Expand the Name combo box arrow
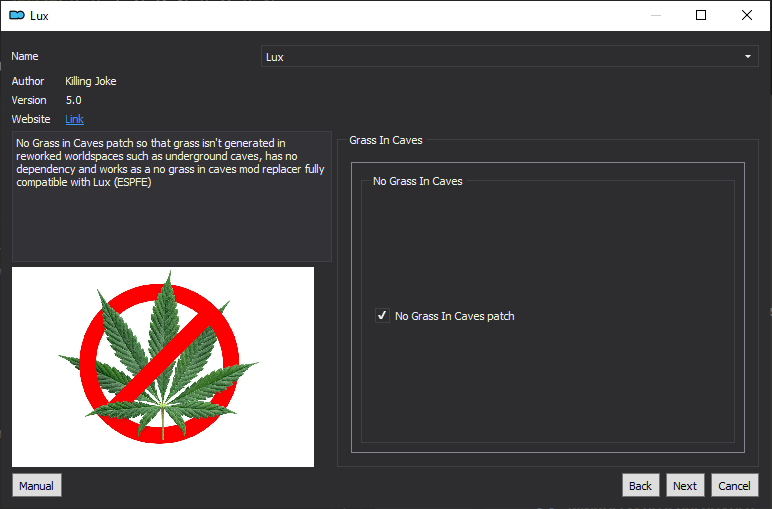The image size is (772, 509). click(x=747, y=57)
